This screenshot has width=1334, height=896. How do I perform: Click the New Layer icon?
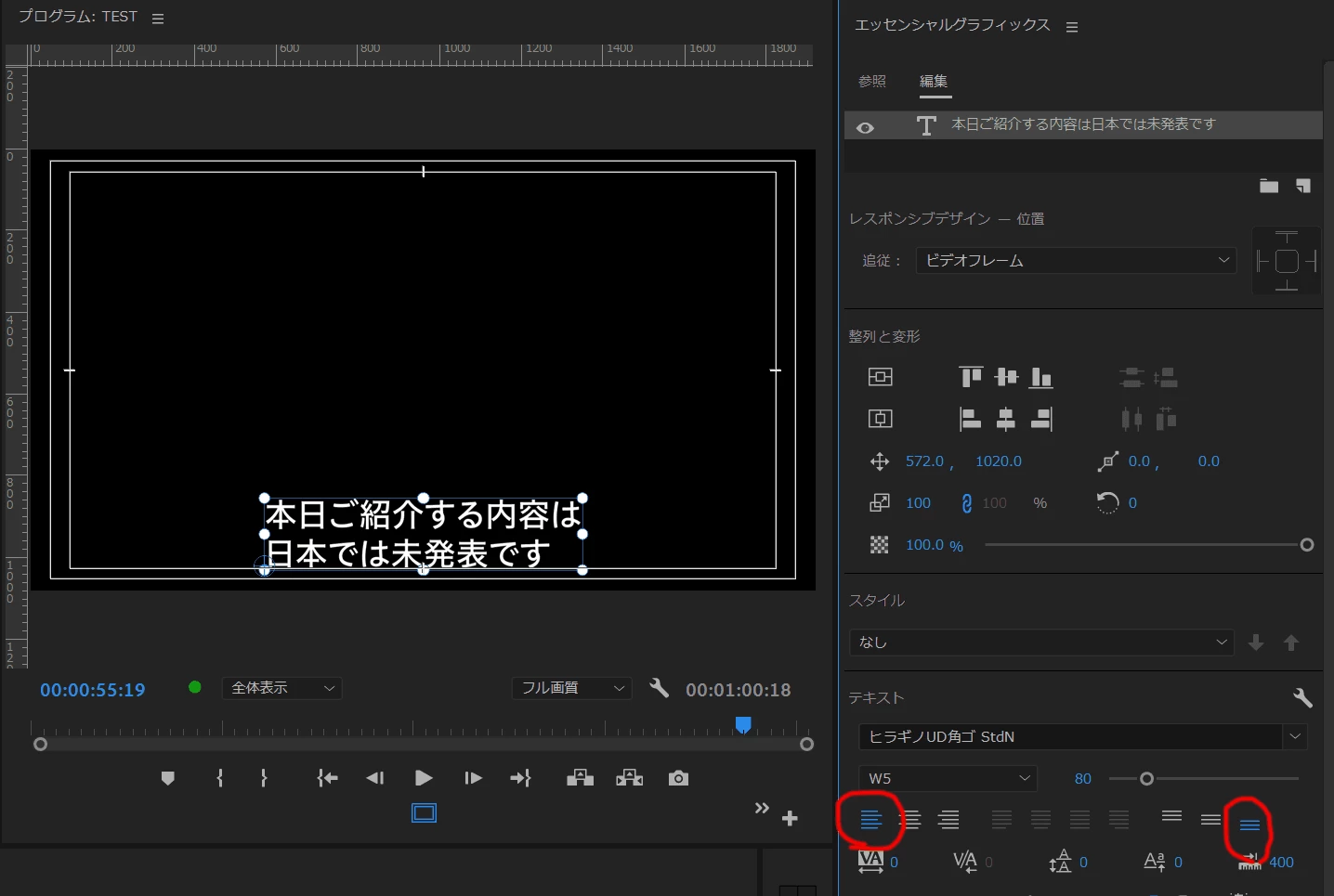click(x=1303, y=187)
